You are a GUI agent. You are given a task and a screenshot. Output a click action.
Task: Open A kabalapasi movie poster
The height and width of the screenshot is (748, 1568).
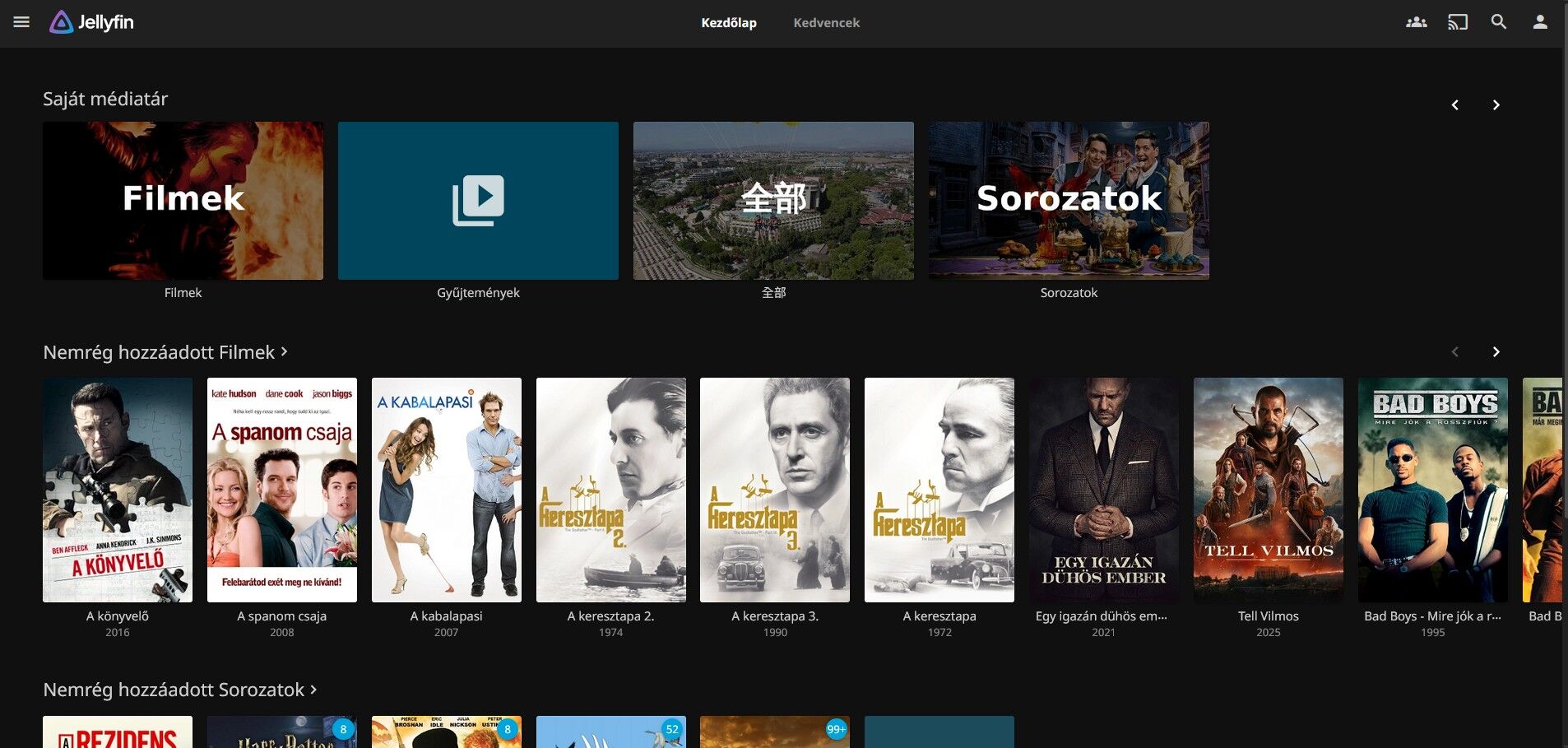click(x=447, y=490)
